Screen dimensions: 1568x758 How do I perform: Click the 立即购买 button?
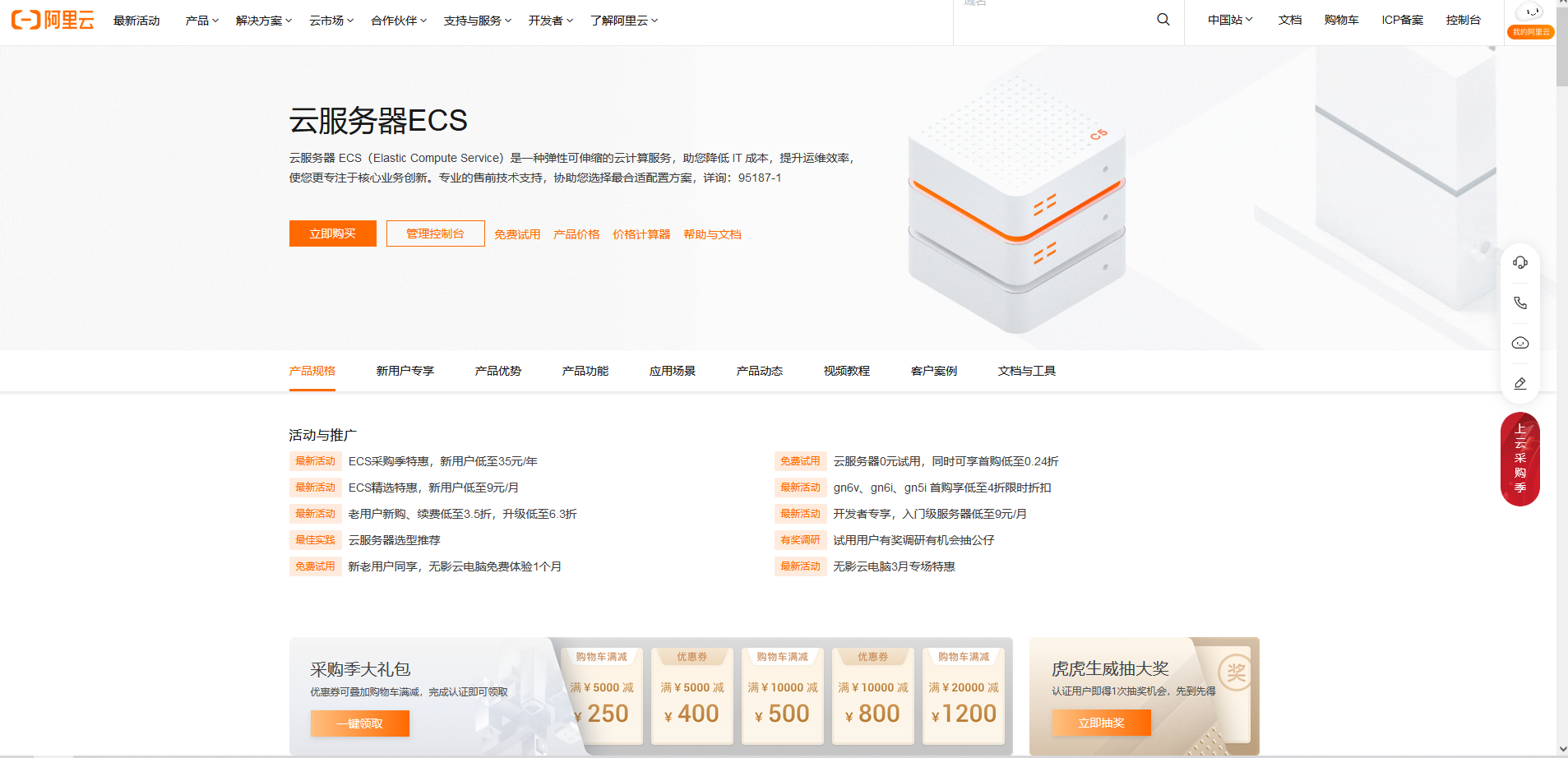pos(331,233)
